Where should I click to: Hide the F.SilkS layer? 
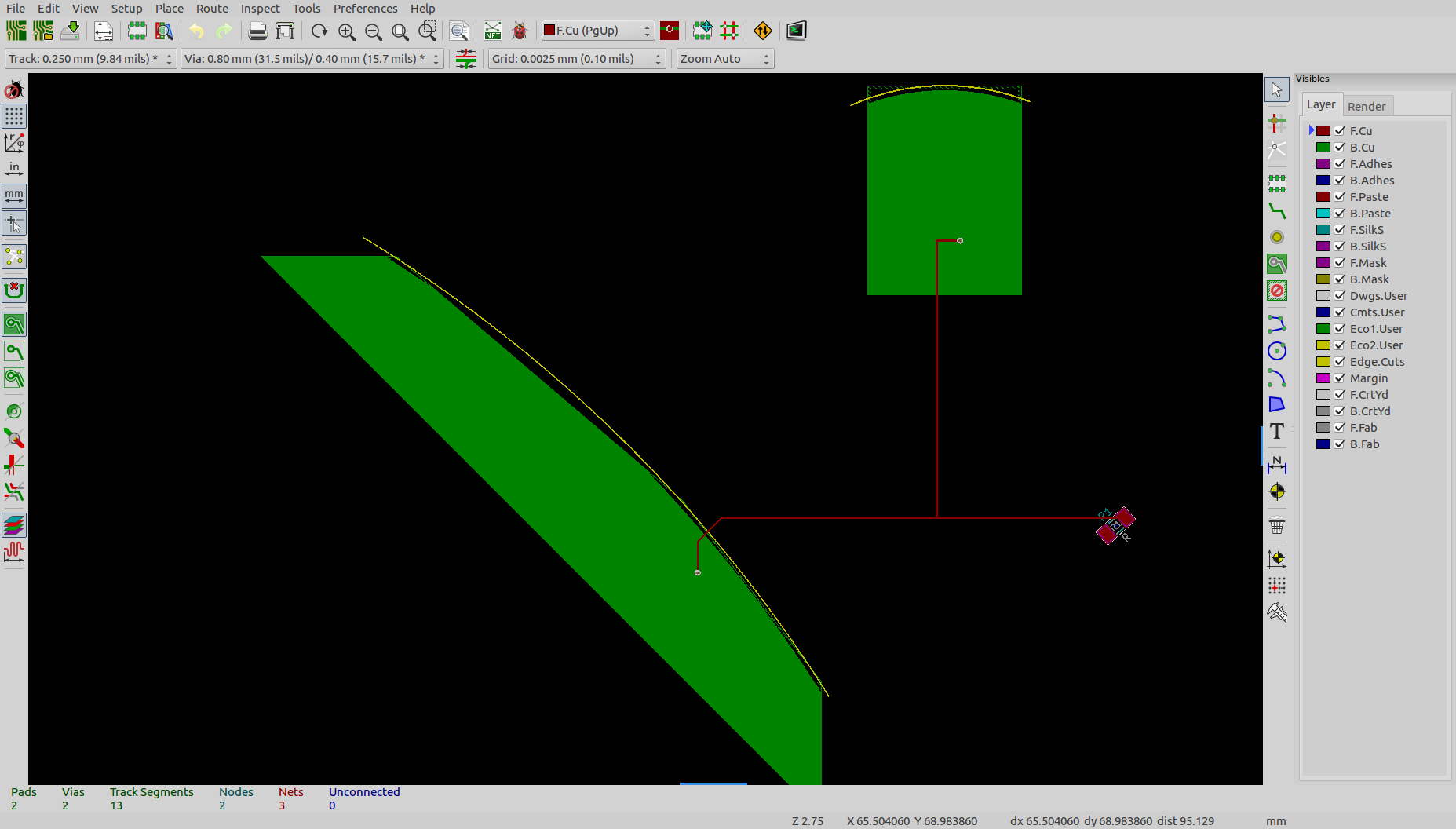click(x=1340, y=230)
